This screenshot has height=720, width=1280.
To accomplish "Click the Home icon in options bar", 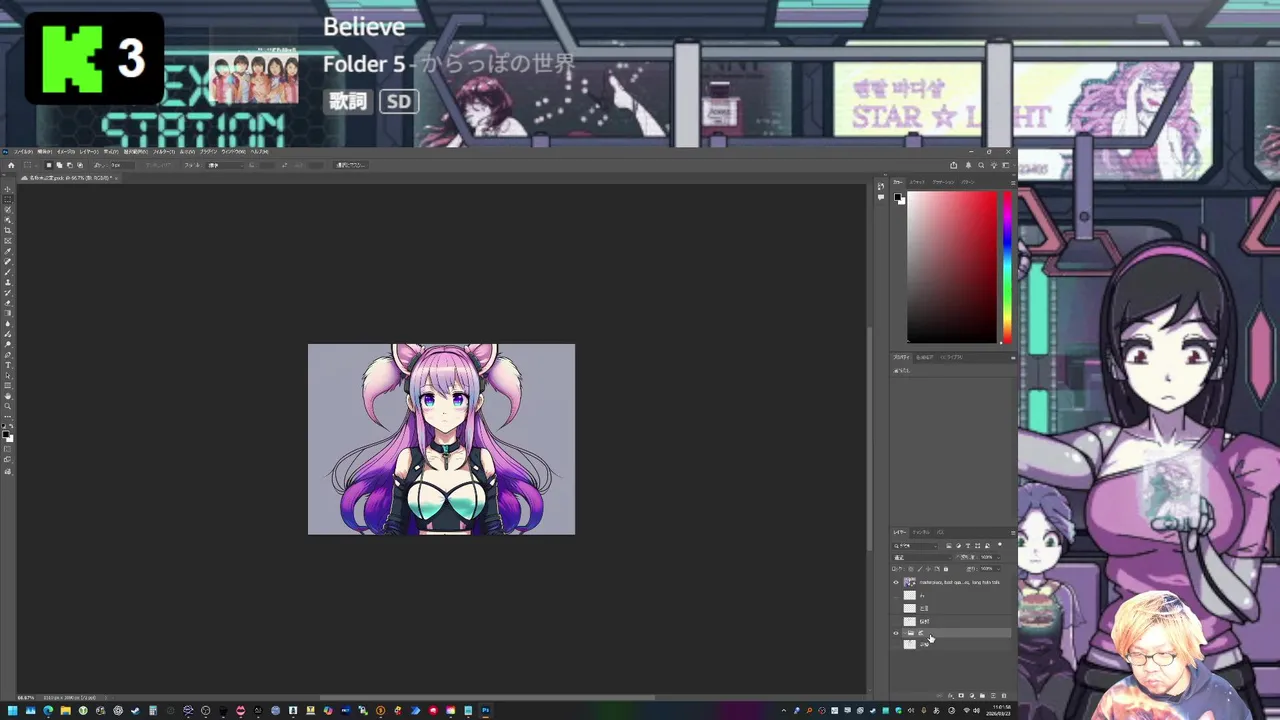I will point(11,165).
